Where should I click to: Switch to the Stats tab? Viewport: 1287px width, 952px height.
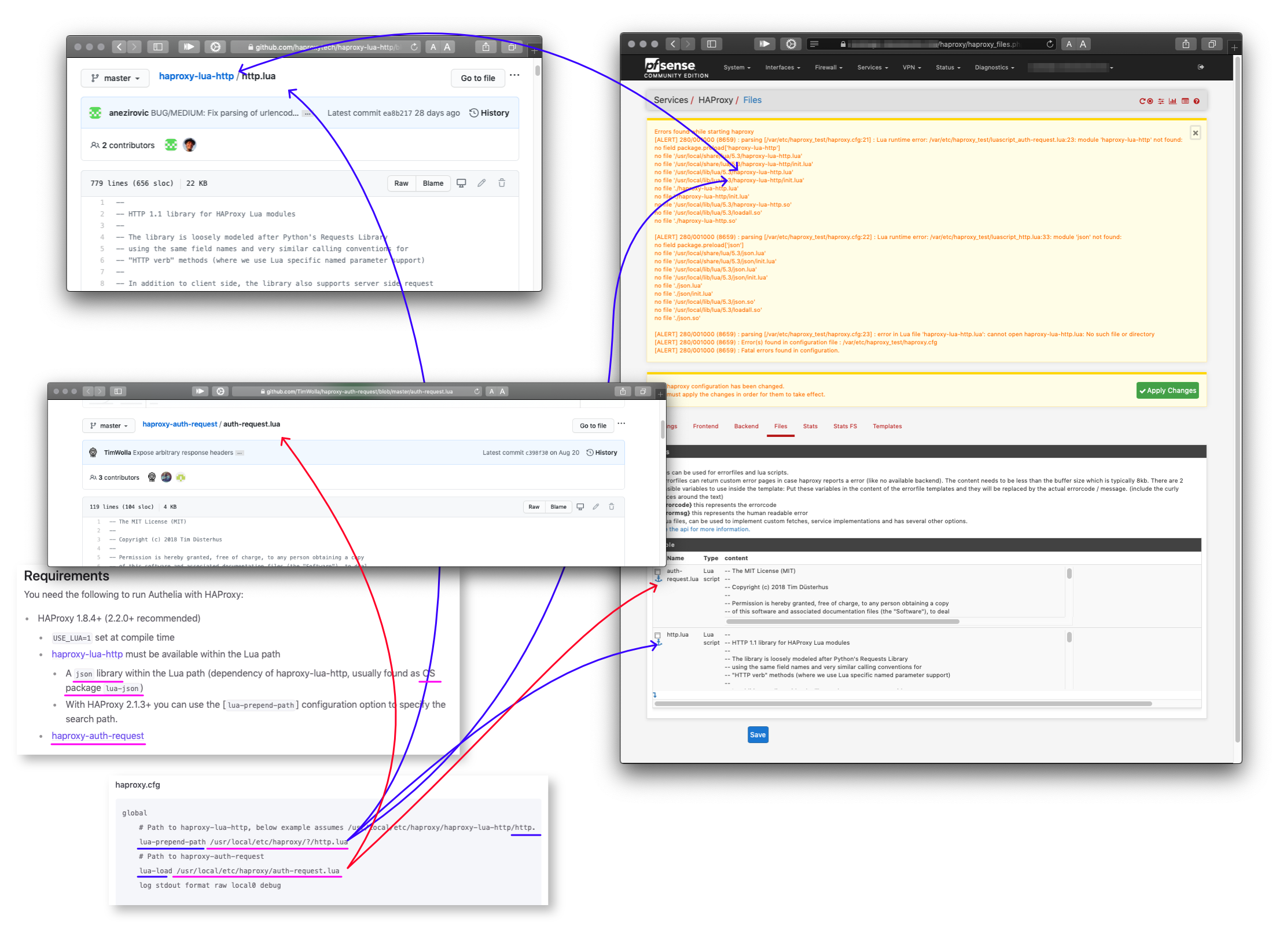(x=810, y=426)
